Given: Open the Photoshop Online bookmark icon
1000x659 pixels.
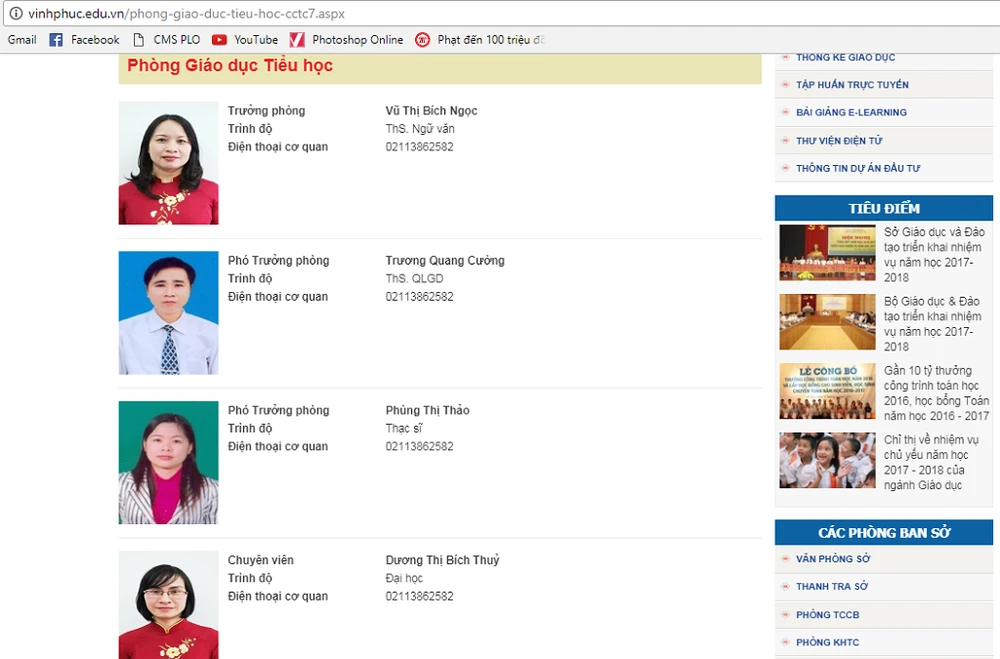Looking at the screenshot, I should point(297,40).
